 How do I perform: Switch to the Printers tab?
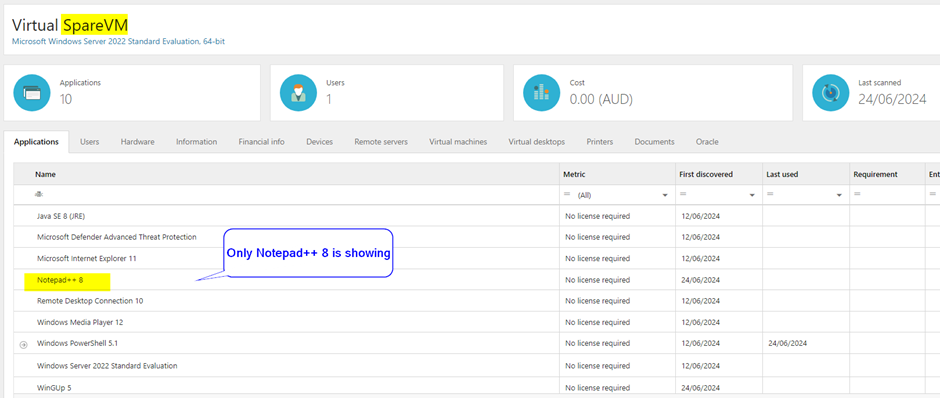(599, 142)
